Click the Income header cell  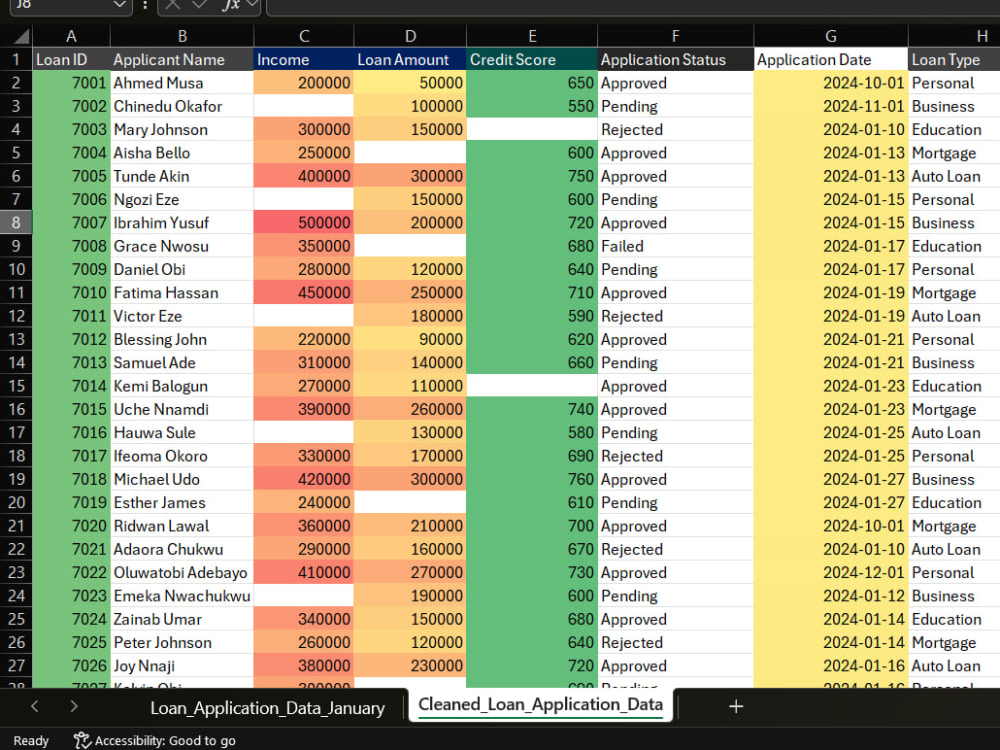[x=304, y=60]
